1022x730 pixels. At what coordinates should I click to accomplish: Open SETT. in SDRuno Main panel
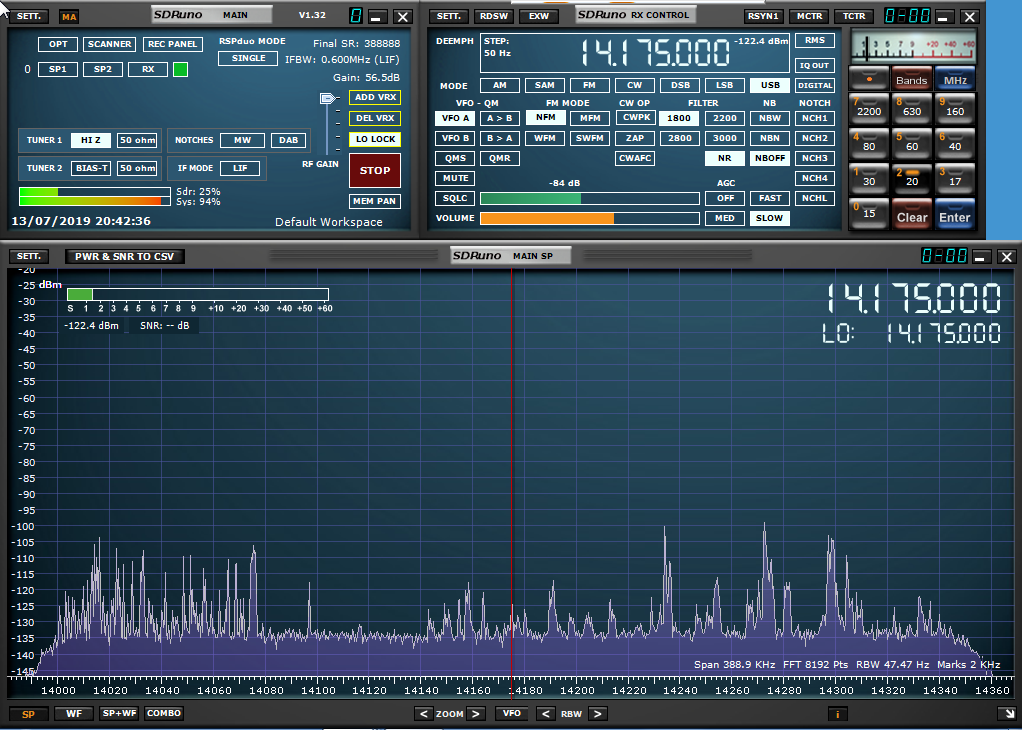tap(29, 16)
